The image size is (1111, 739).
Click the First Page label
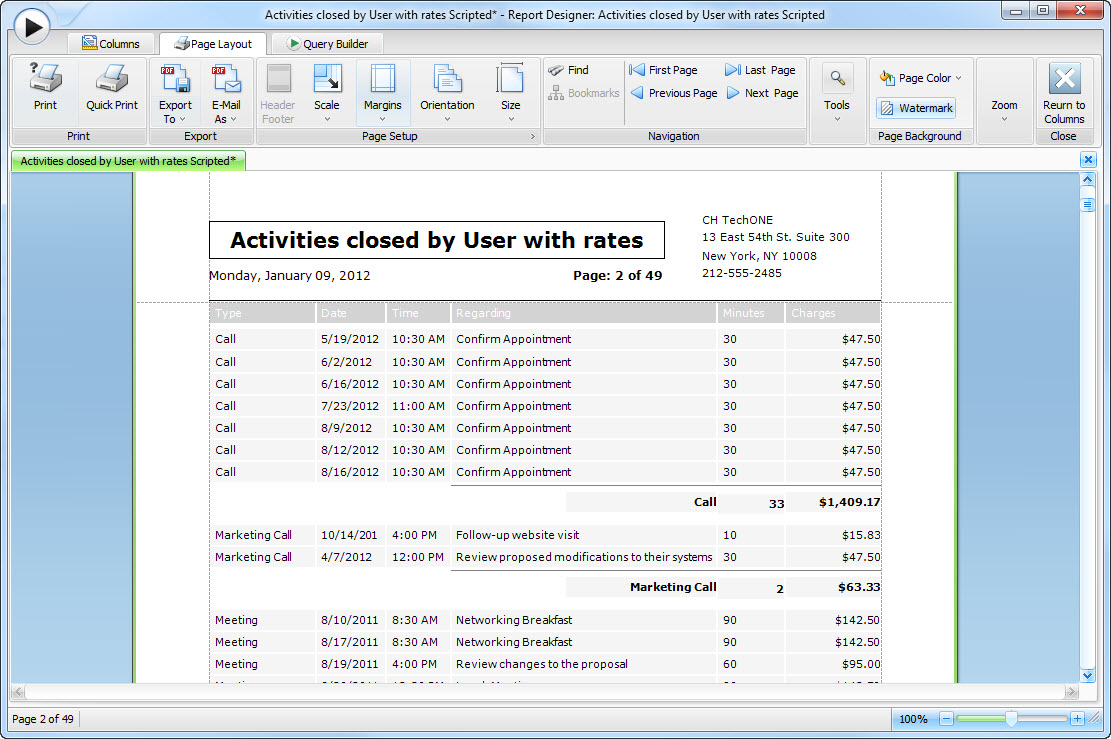673,70
